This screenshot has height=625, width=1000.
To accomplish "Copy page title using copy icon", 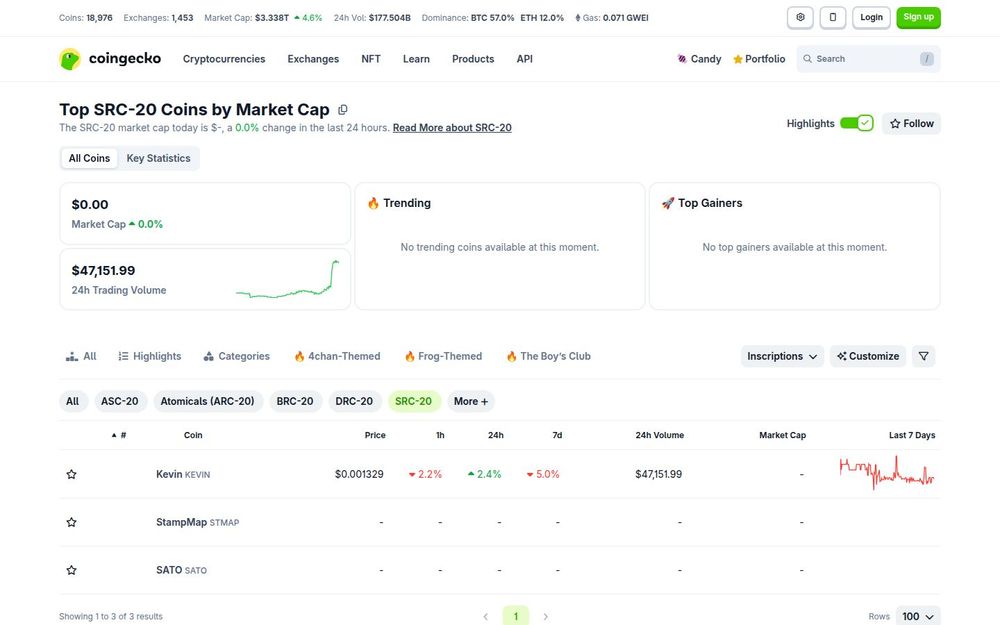I will [342, 110].
